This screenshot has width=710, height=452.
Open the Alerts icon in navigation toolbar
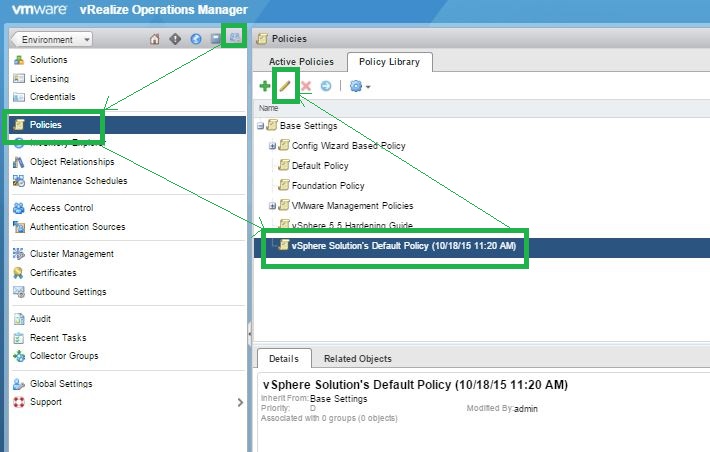point(175,39)
